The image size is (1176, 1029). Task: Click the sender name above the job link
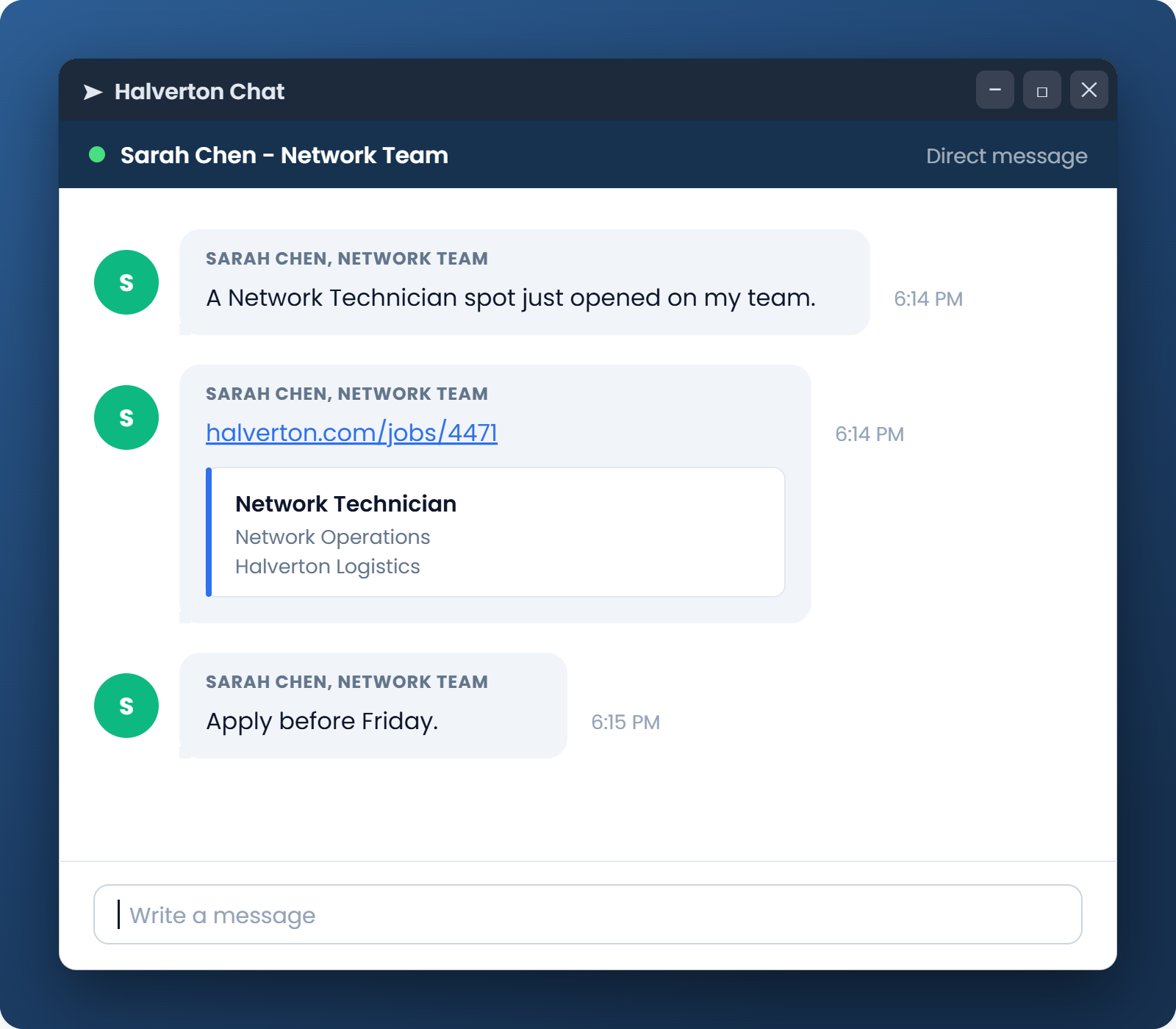[347, 394]
